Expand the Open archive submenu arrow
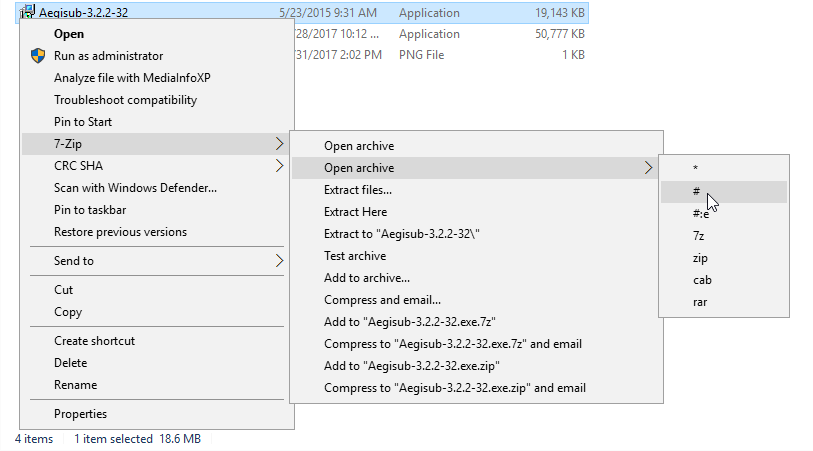813x451 pixels. 648,168
